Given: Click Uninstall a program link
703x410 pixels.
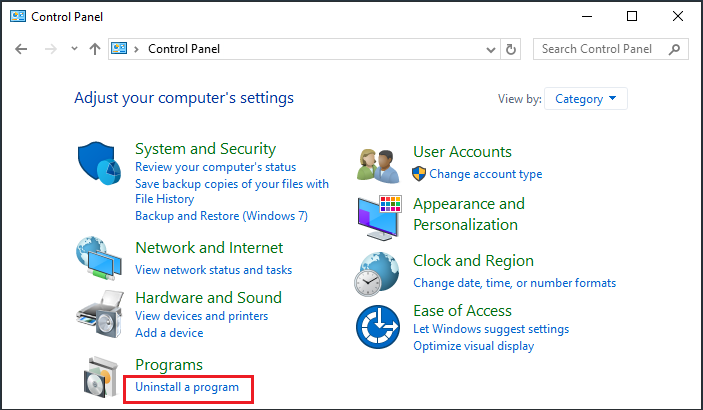Looking at the screenshot, I should click(187, 387).
